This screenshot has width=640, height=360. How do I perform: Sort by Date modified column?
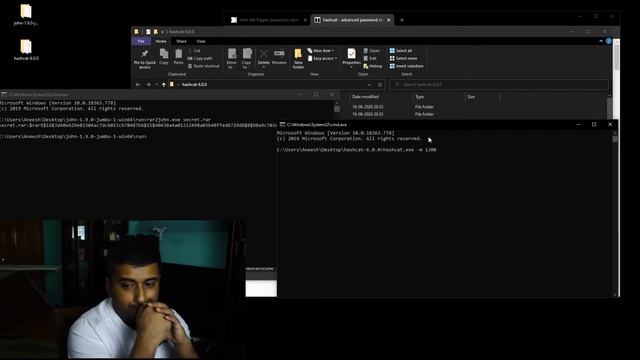click(365, 97)
